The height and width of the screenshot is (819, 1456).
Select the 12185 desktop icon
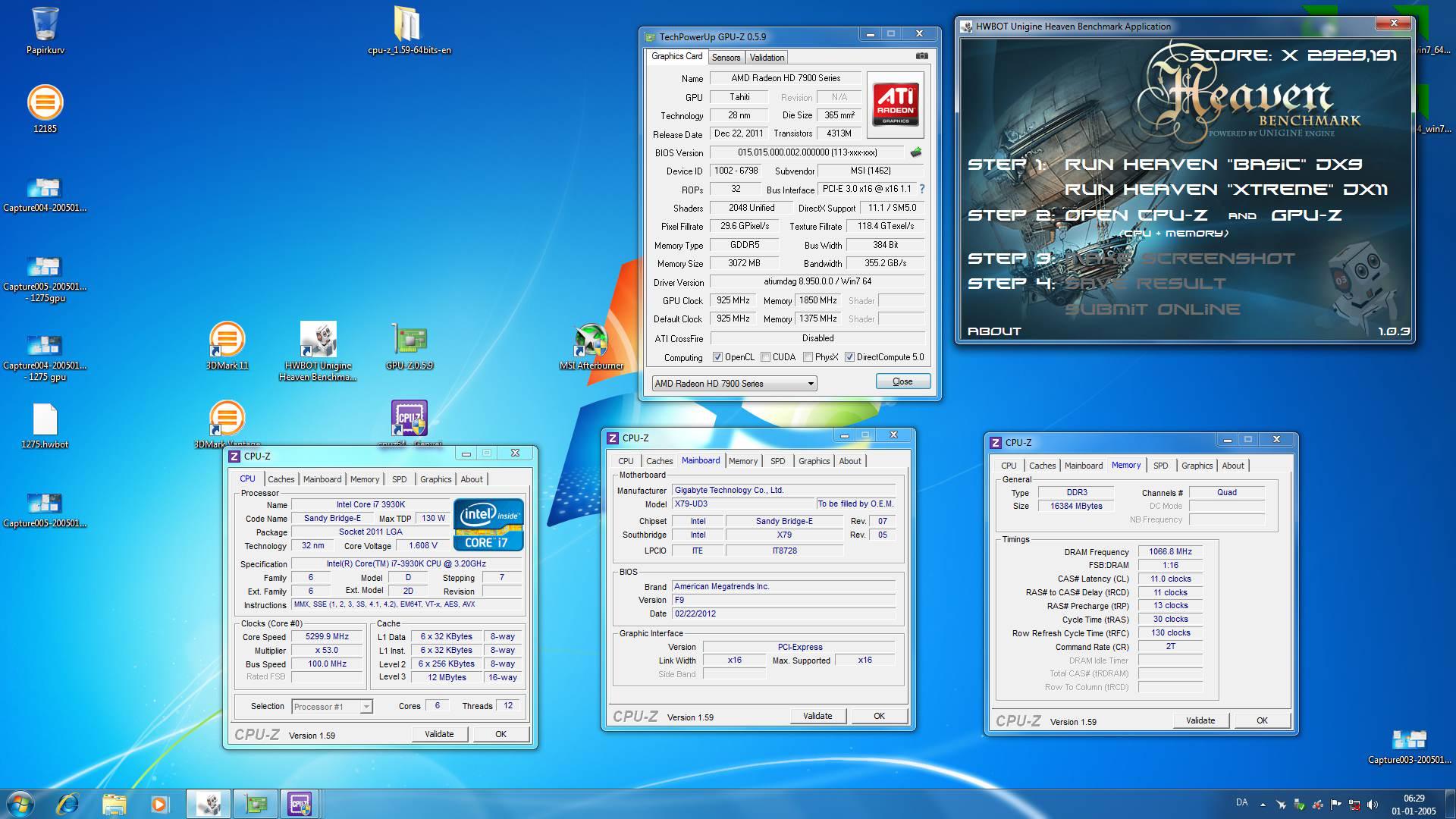pyautogui.click(x=45, y=108)
